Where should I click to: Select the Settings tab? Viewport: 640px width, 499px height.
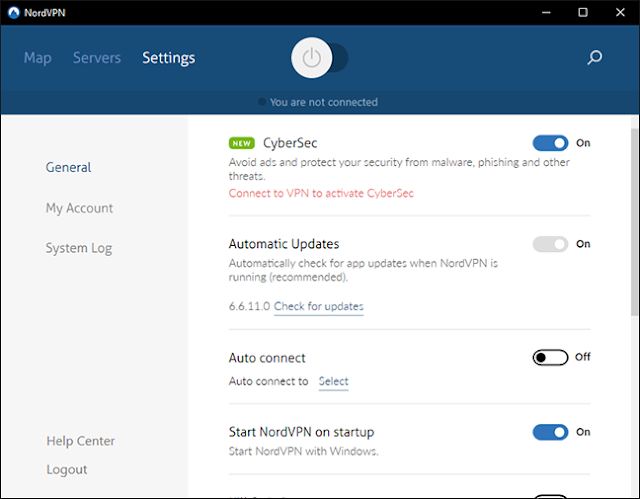[169, 58]
